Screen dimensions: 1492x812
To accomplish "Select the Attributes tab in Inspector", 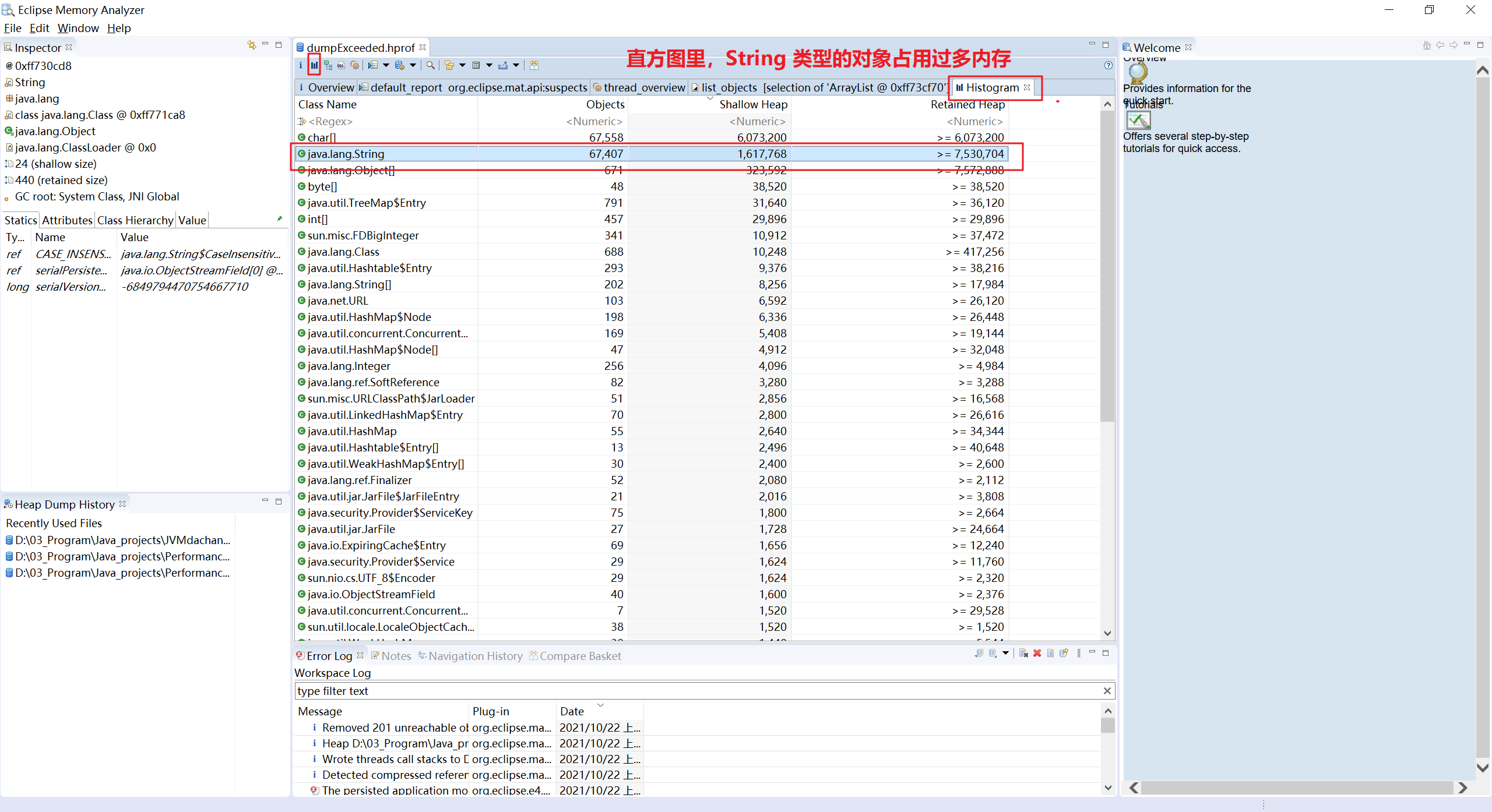I will [x=67, y=220].
